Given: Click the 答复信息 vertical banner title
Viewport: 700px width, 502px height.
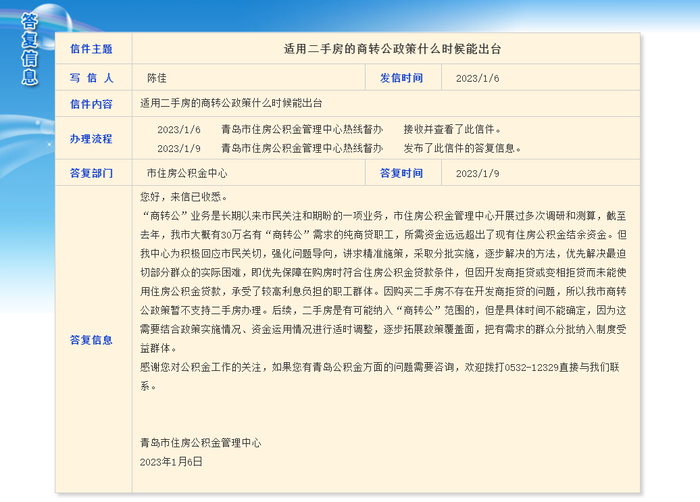Looking at the screenshot, I should point(29,49).
